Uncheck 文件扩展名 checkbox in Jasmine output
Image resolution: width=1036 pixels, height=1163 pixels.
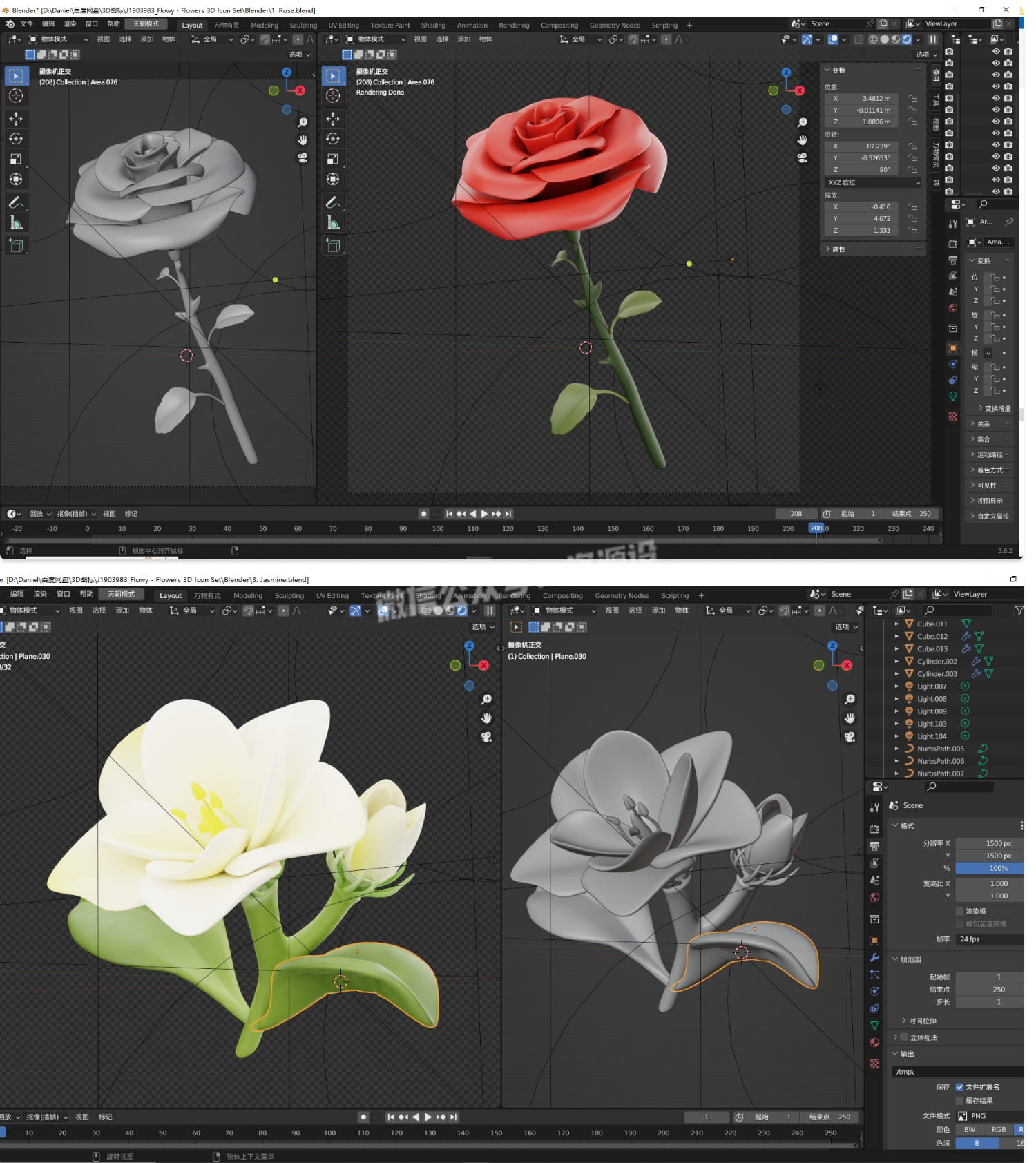pos(960,1087)
